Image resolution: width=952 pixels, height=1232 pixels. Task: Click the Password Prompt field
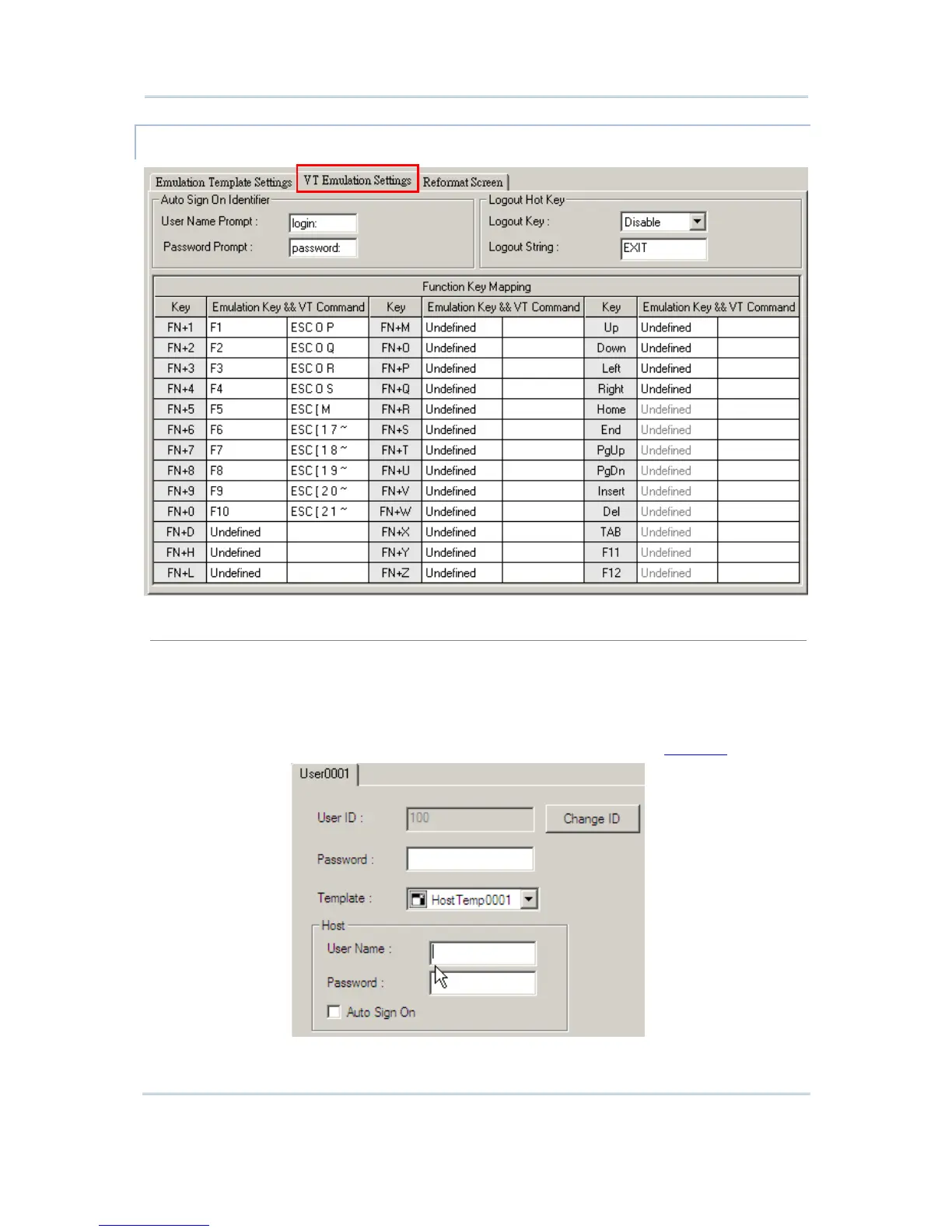[323, 248]
